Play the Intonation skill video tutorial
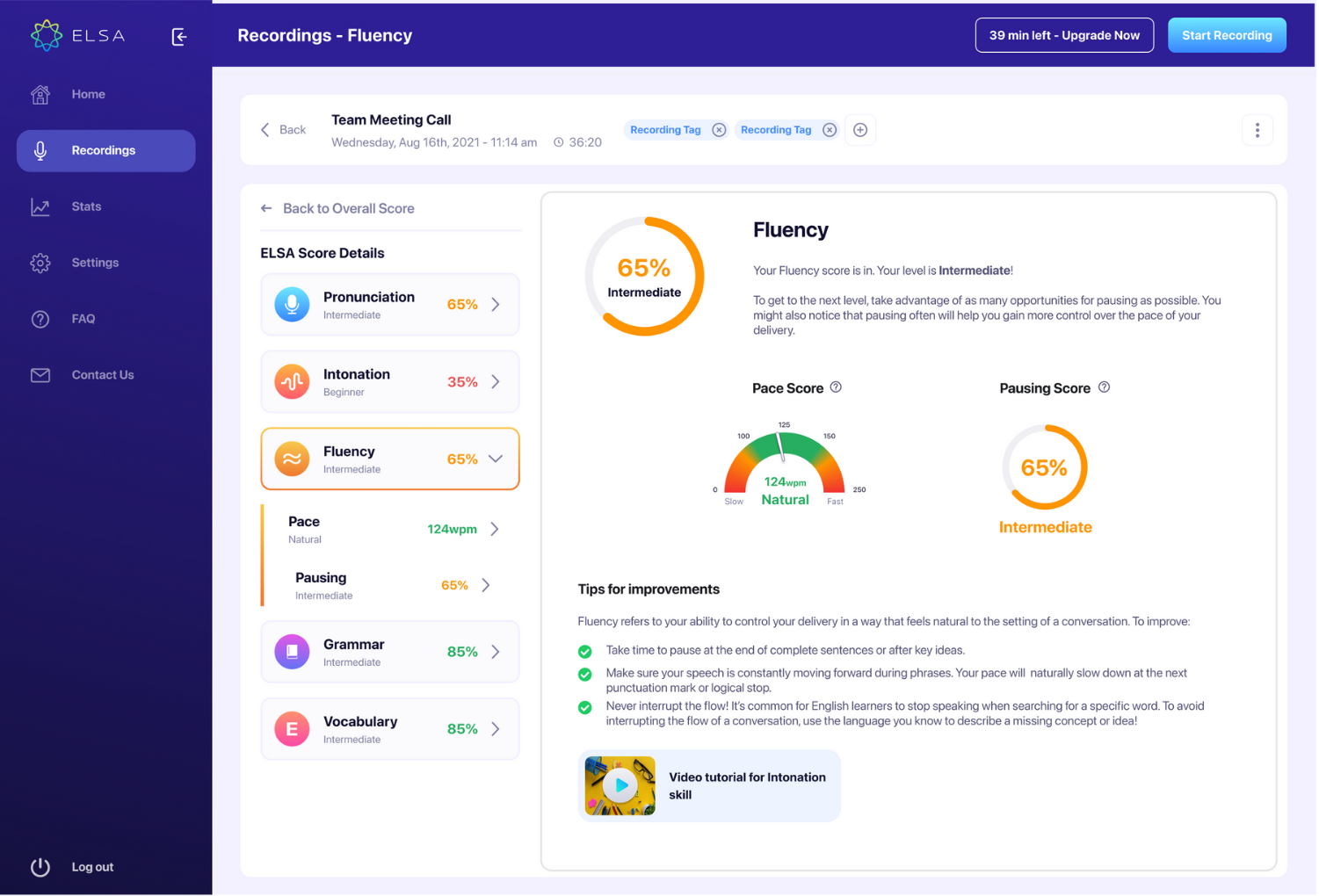This screenshot has width=1319, height=896. [620, 784]
